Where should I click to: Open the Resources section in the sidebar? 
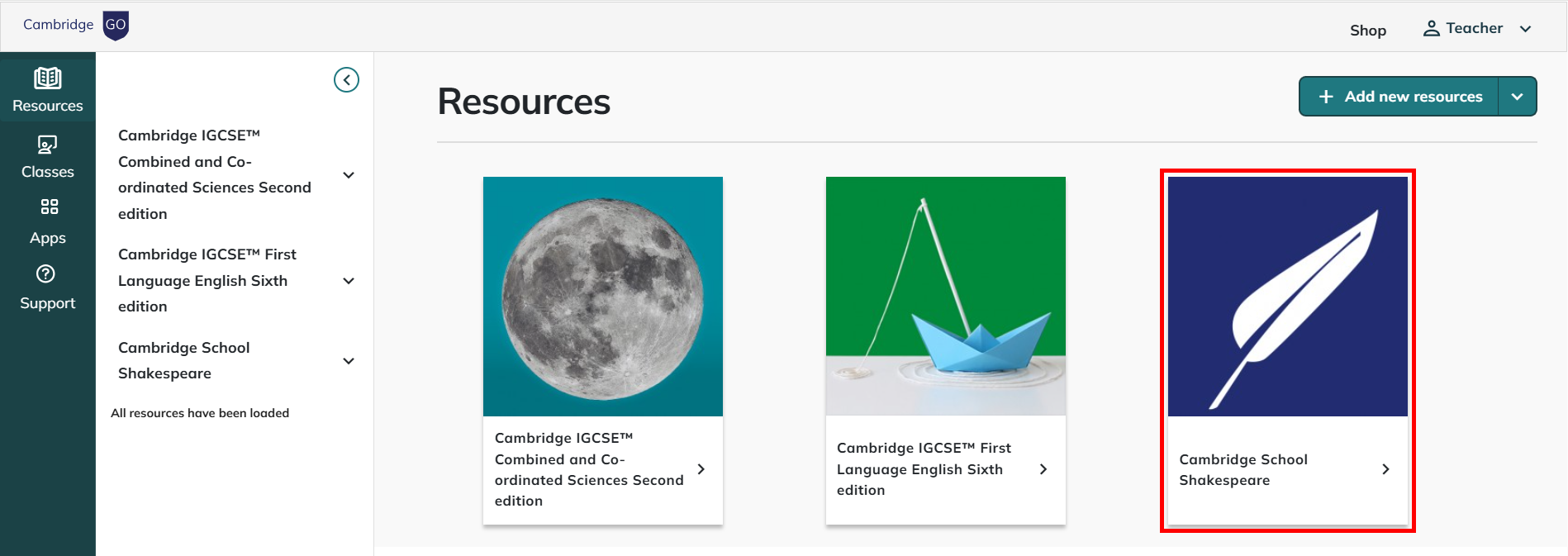(48, 90)
